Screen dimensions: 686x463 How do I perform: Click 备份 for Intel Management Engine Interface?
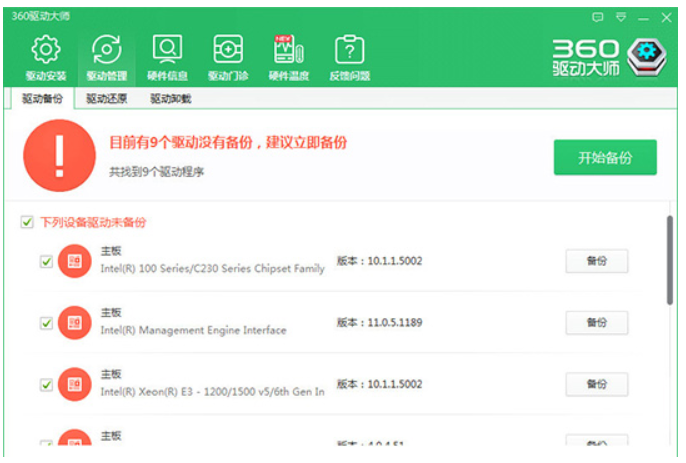(x=596, y=323)
